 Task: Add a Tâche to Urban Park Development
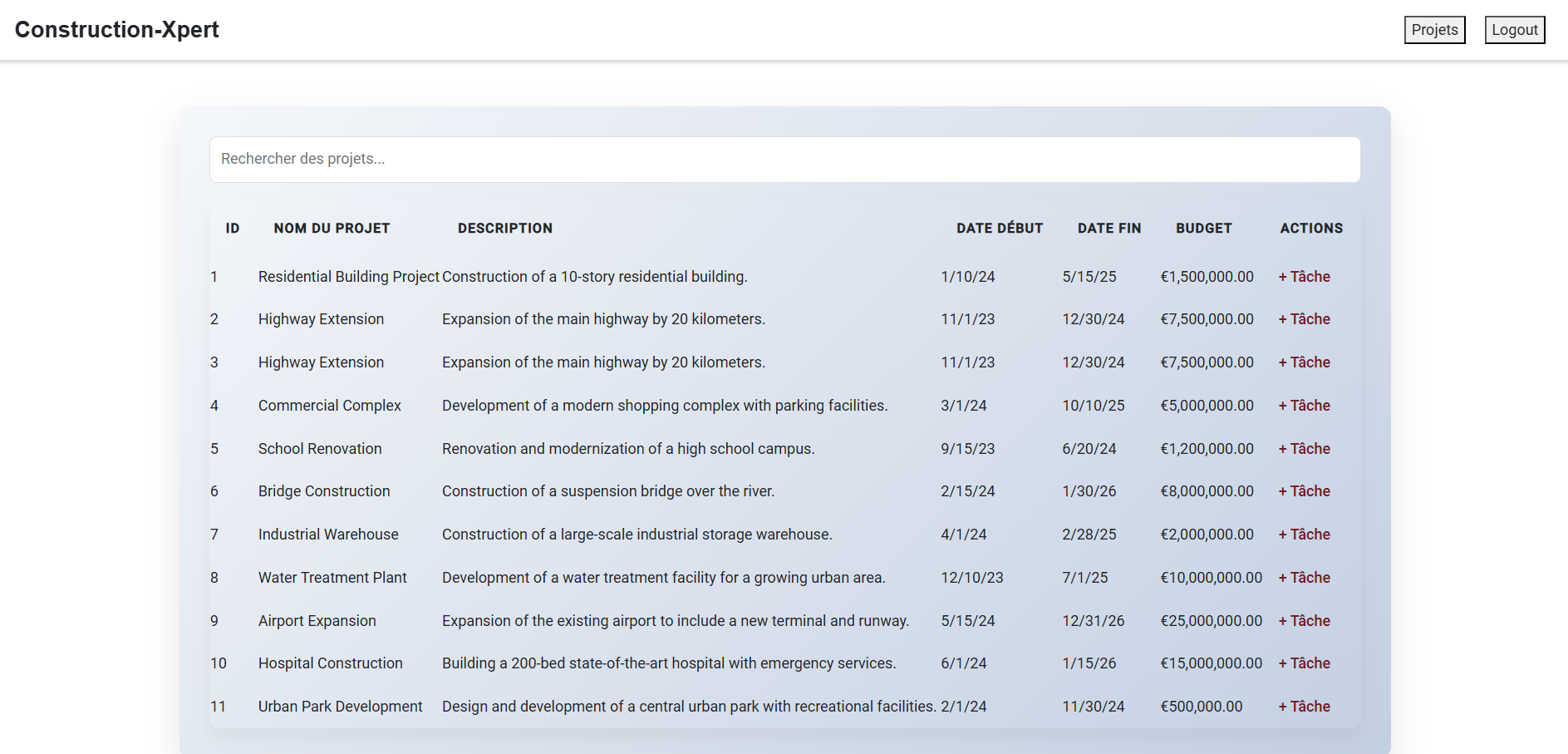tap(1304, 707)
